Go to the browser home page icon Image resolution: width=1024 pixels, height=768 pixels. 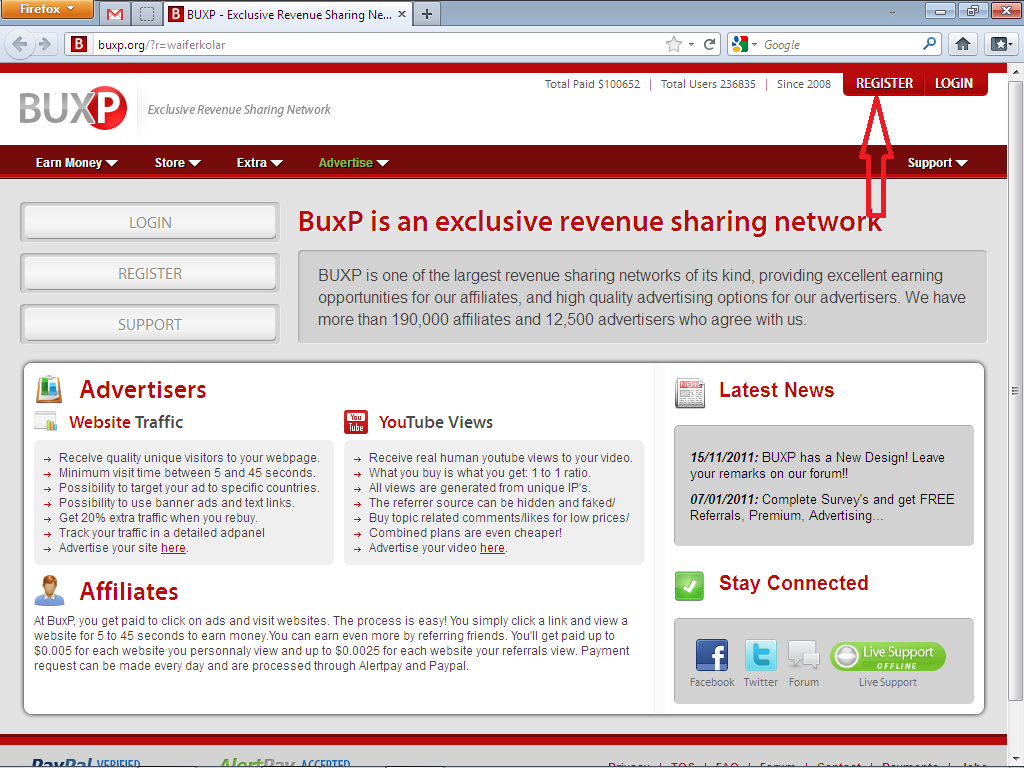tap(963, 44)
